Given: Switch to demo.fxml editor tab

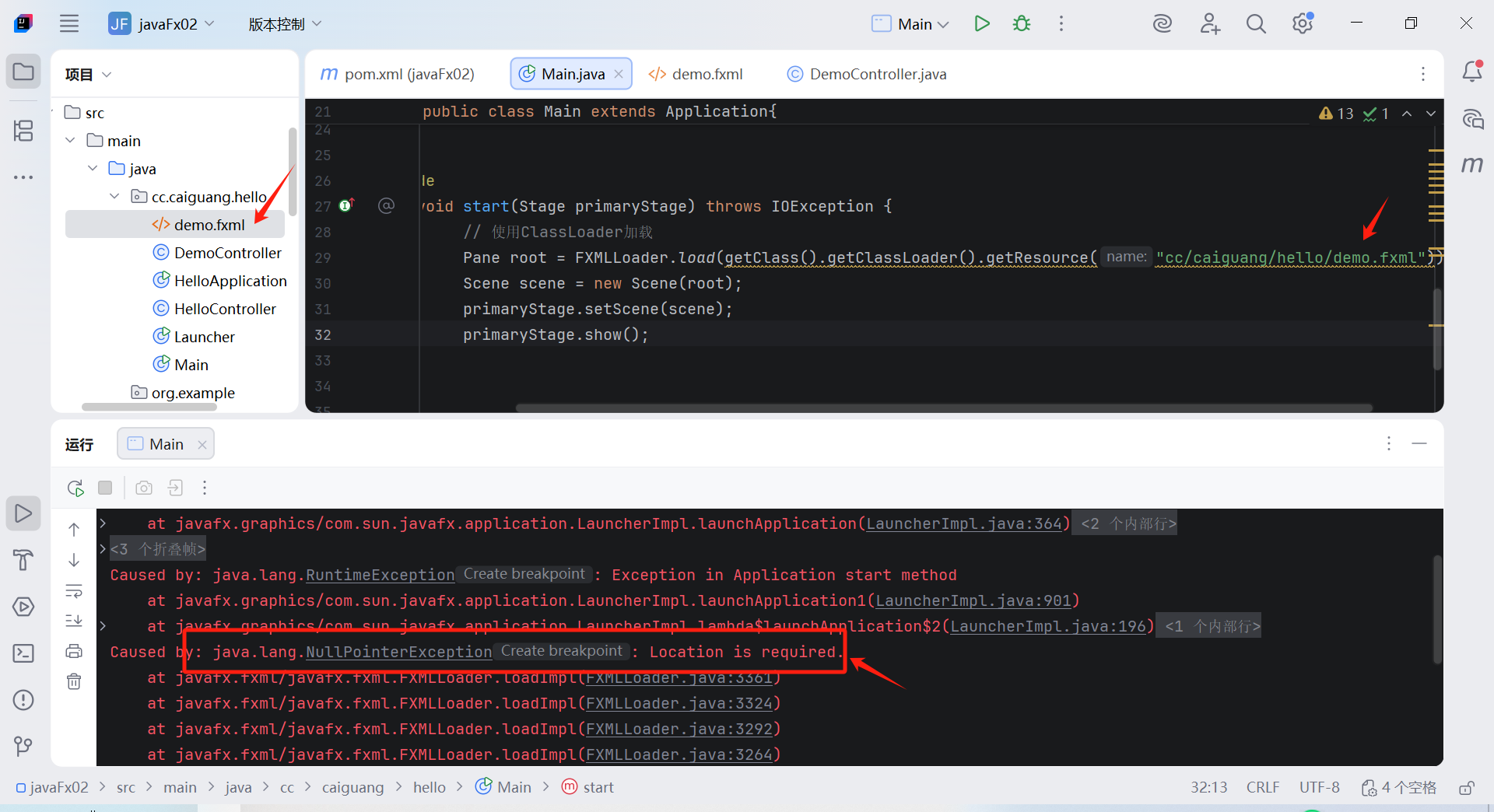Looking at the screenshot, I should [x=695, y=74].
